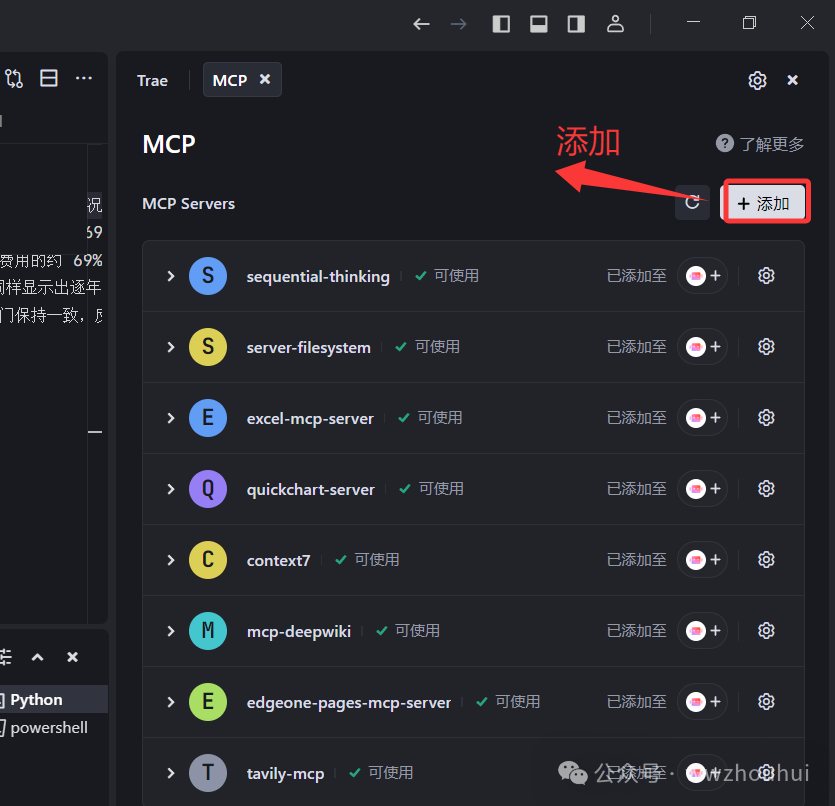This screenshot has width=835, height=806.
Task: Expand the server-filesystem server row
Action: point(170,347)
